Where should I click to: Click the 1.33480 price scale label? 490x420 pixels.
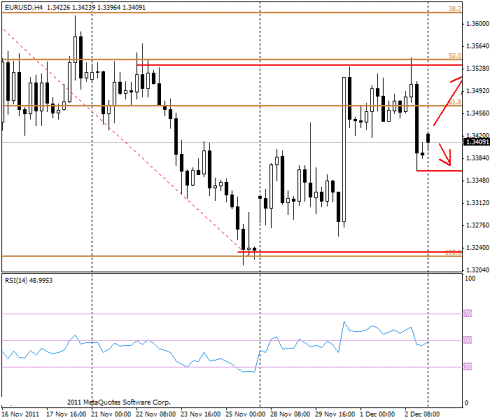coord(477,181)
